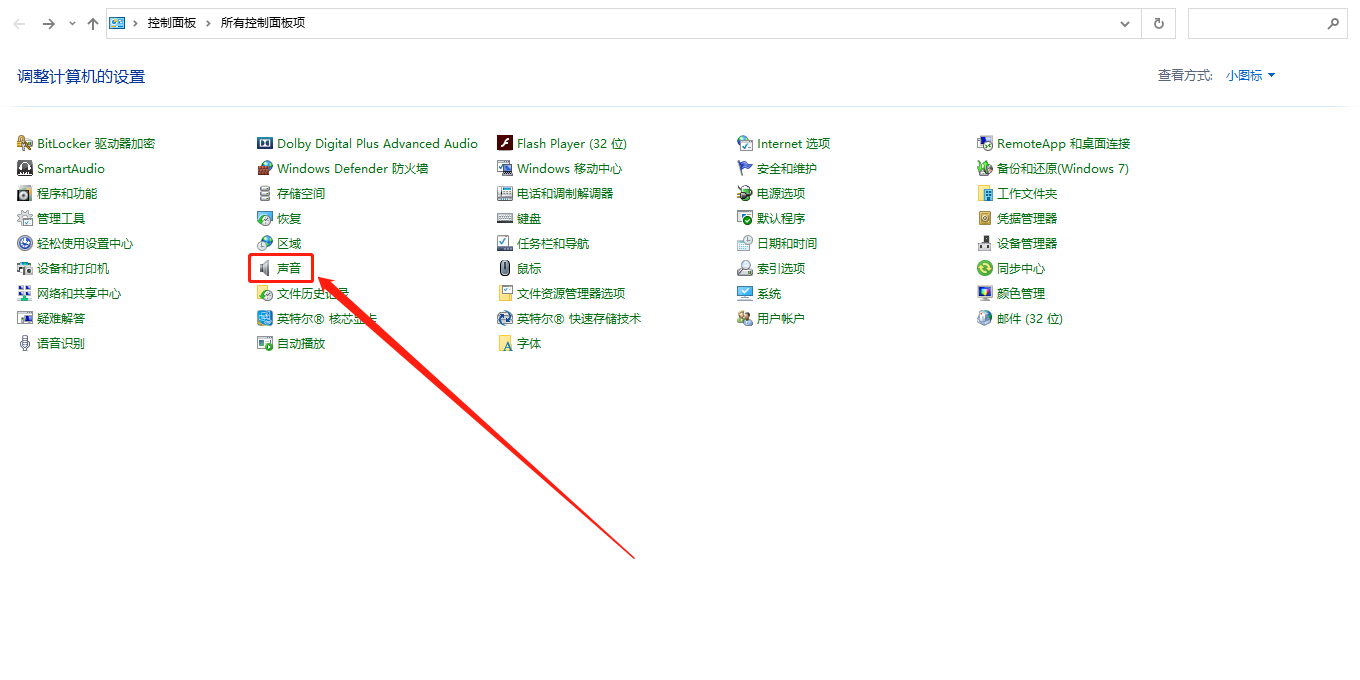Open the 同步中心 green sync icon
Image resolution: width=1360 pixels, height=680 pixels.
click(x=985, y=269)
